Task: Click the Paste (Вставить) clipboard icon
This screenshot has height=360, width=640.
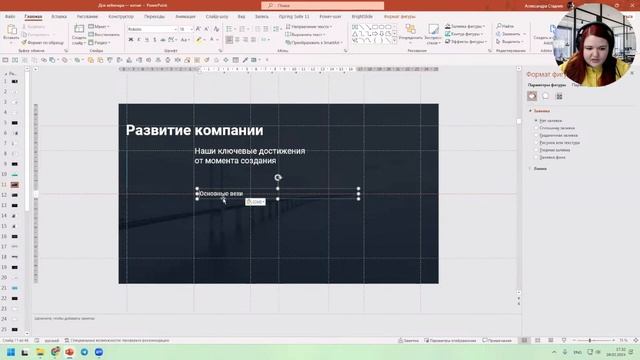Action: [x=11, y=29]
